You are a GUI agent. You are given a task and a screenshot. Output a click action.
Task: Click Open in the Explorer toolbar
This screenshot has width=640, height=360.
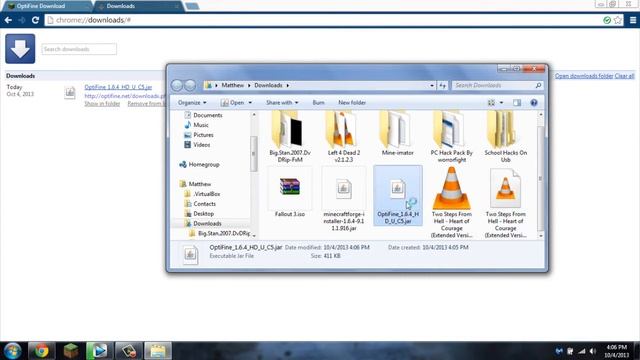point(233,103)
